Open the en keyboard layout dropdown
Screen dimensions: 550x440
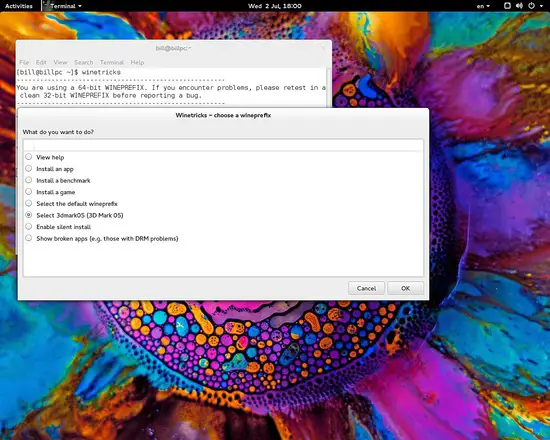tap(483, 6)
